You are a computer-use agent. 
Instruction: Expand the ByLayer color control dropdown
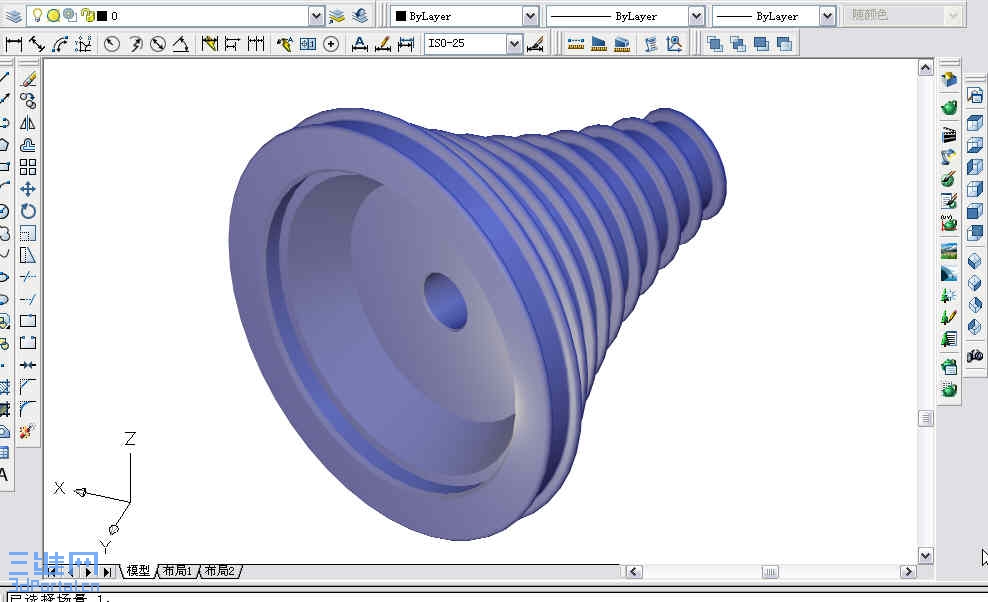click(x=531, y=16)
